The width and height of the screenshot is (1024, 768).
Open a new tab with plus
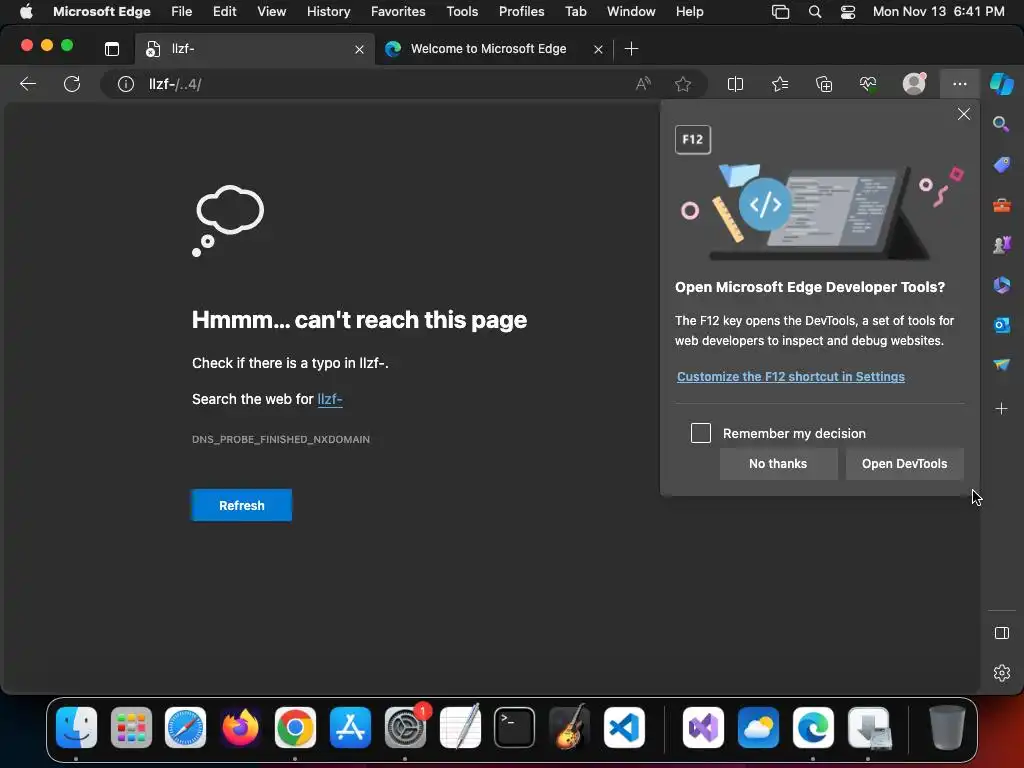point(632,48)
